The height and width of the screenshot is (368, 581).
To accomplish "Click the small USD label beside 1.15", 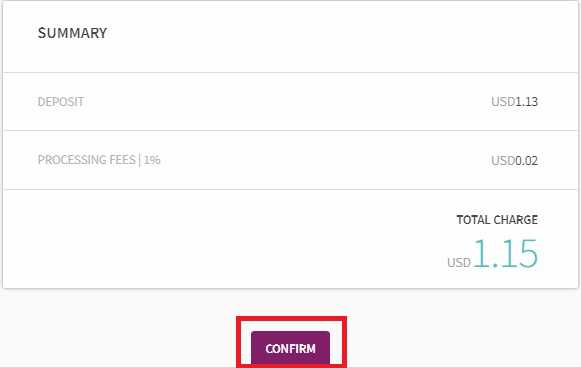I will pyautogui.click(x=459, y=262).
